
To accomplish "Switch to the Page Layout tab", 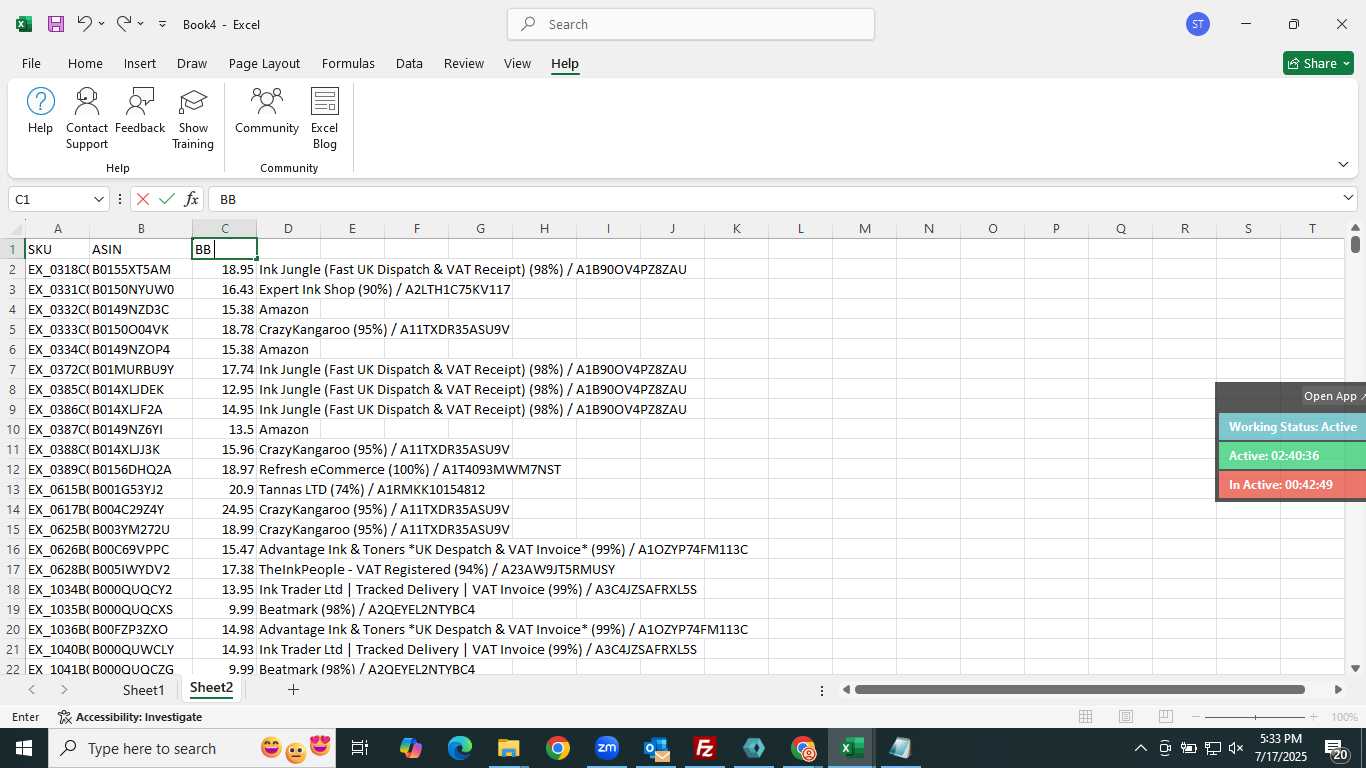I will point(264,63).
